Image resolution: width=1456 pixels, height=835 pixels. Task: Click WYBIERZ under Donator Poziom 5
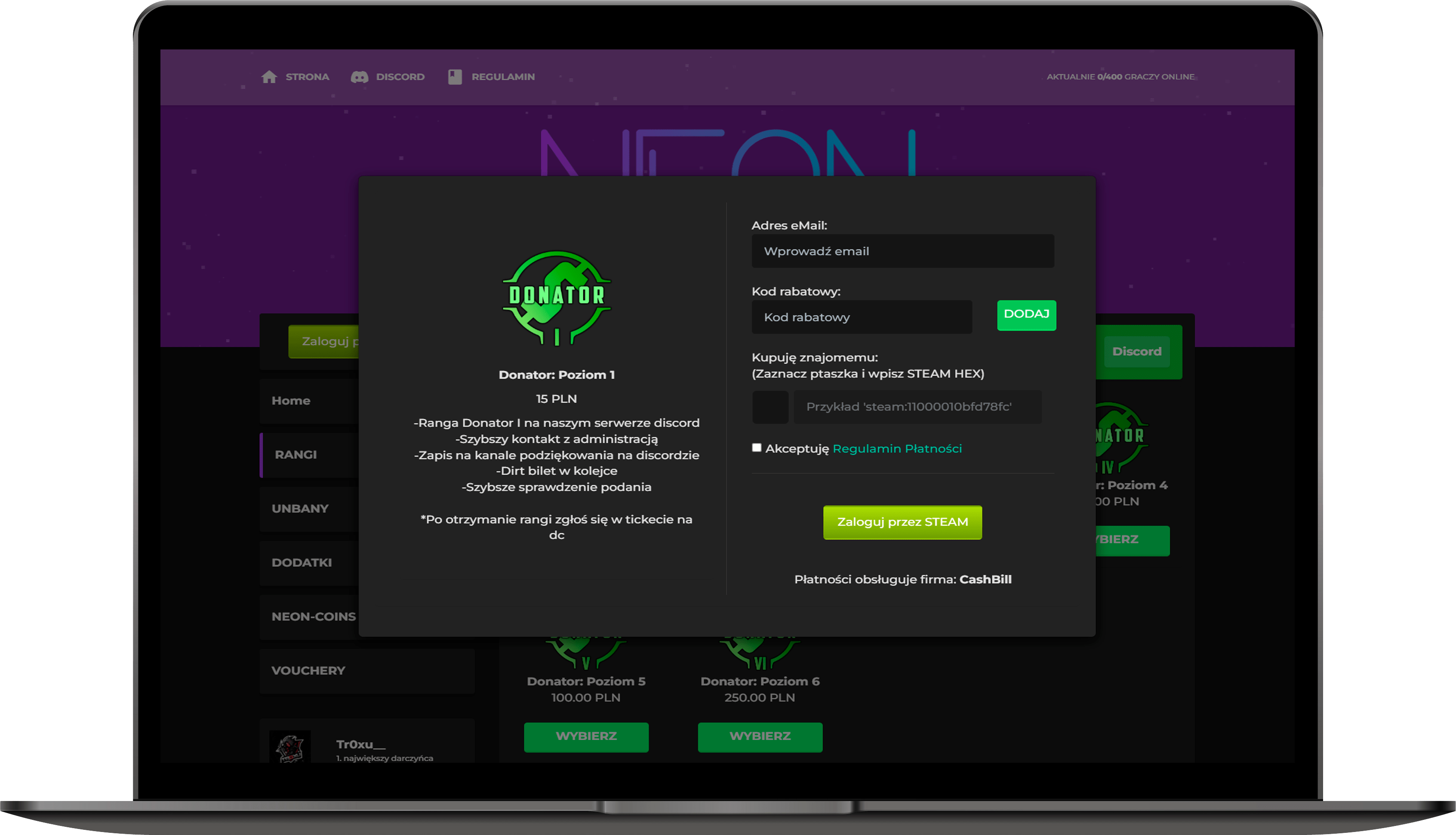coord(586,737)
